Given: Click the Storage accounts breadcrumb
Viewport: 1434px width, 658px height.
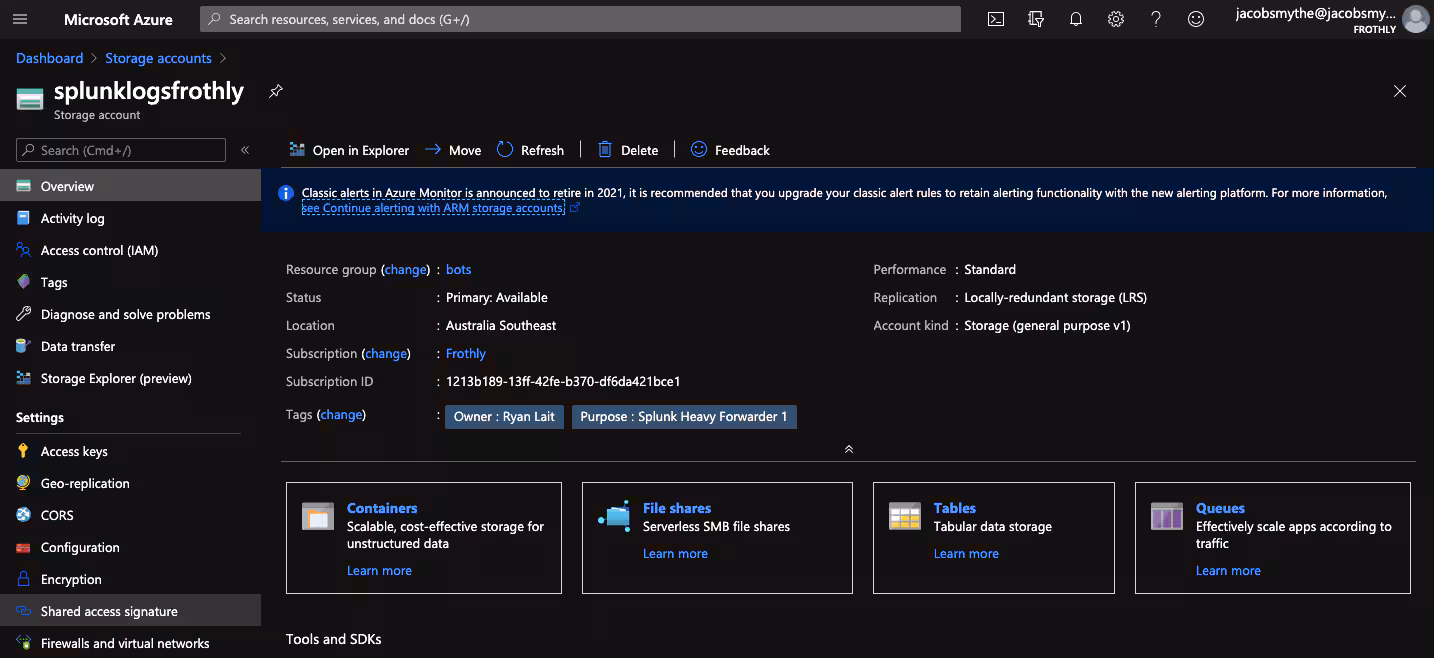Looking at the screenshot, I should tap(158, 58).
